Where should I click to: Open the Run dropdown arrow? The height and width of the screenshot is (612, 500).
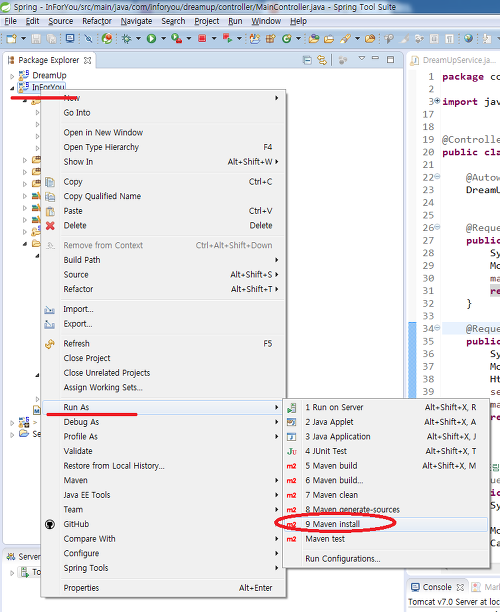coord(163,38)
